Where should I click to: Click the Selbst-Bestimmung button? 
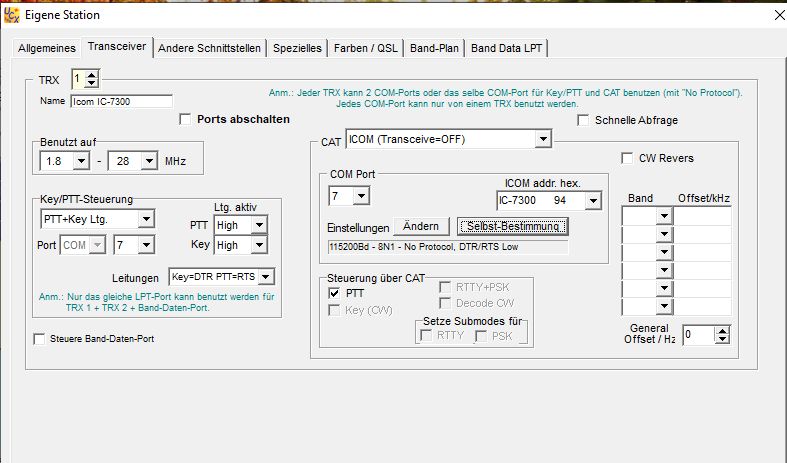(x=512, y=226)
